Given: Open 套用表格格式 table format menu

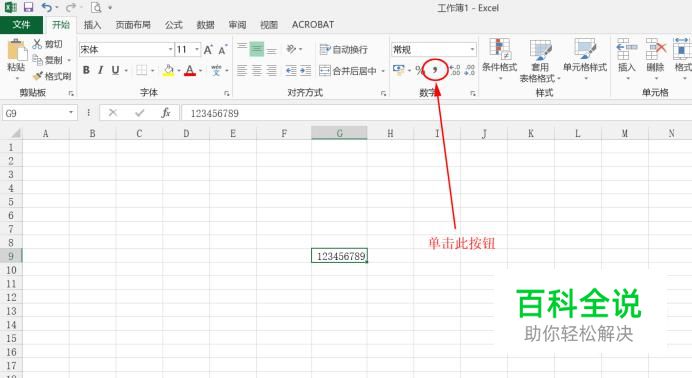Looking at the screenshot, I should point(540,61).
